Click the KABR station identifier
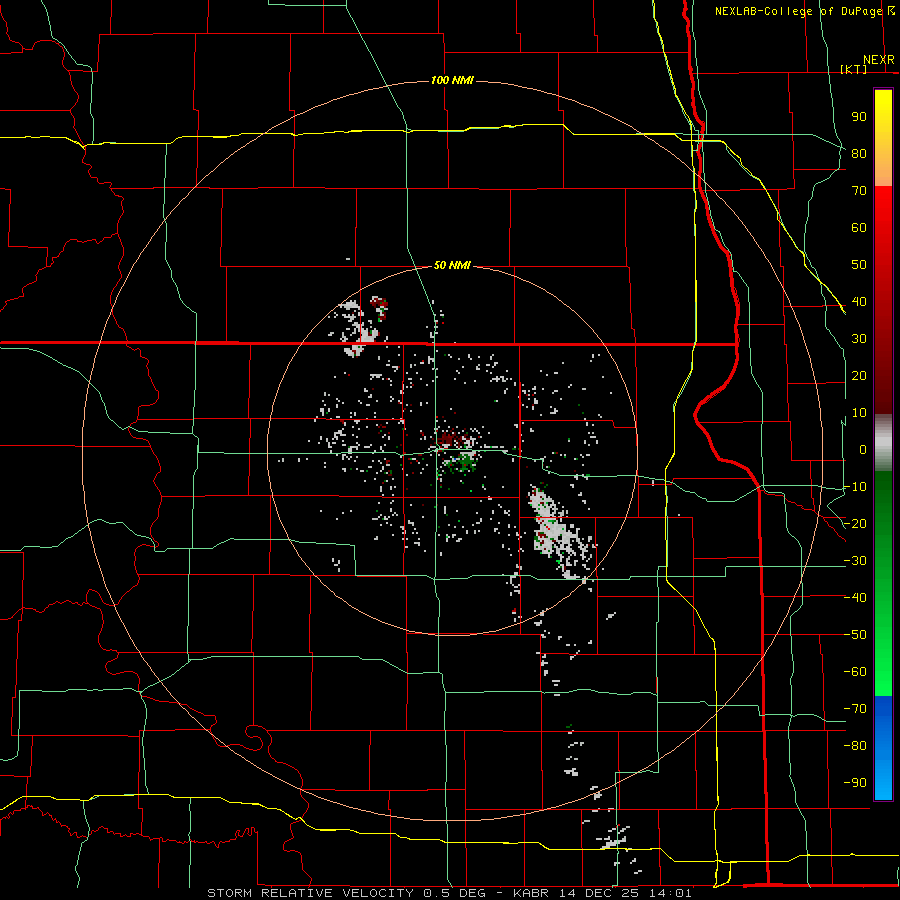This screenshot has height=900, width=900. [x=530, y=893]
